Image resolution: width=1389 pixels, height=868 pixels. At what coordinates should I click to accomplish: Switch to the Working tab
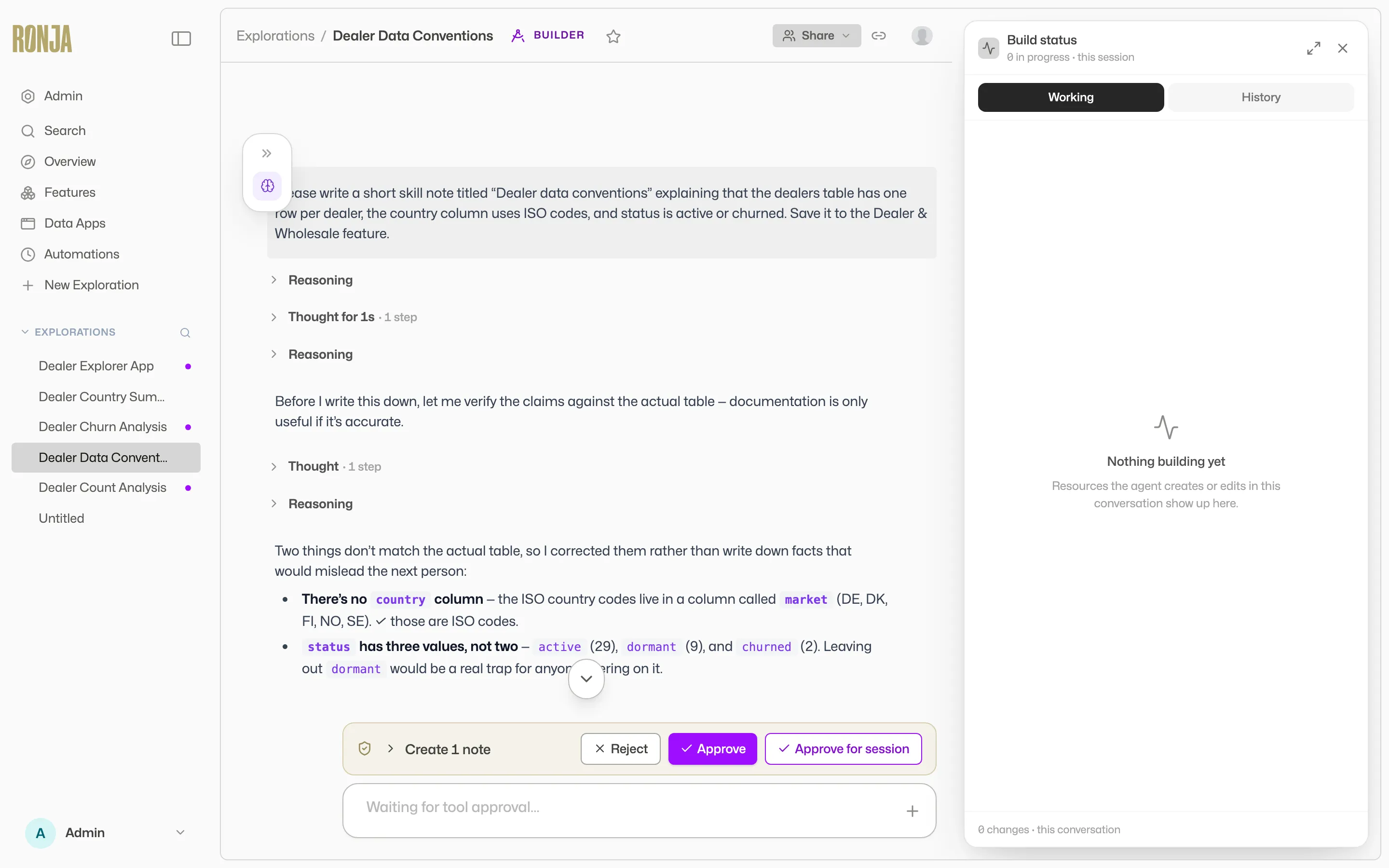(x=1071, y=97)
